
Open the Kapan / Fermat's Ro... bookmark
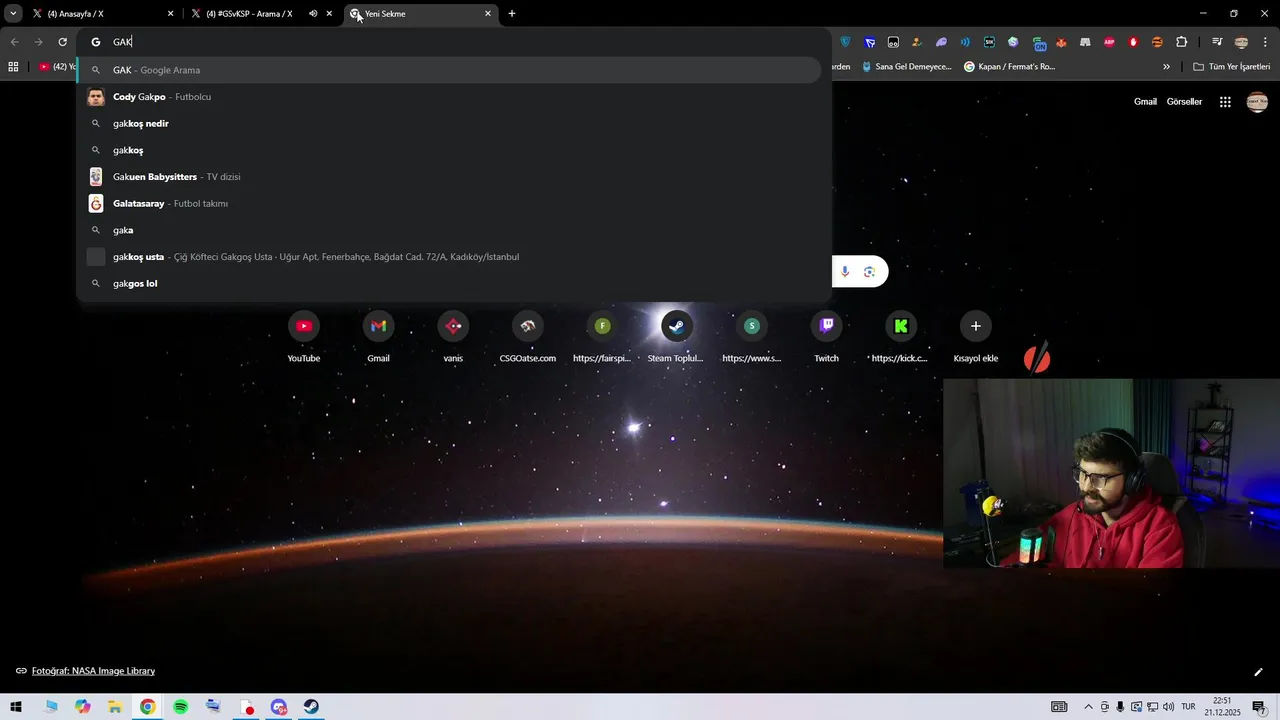1010,67
